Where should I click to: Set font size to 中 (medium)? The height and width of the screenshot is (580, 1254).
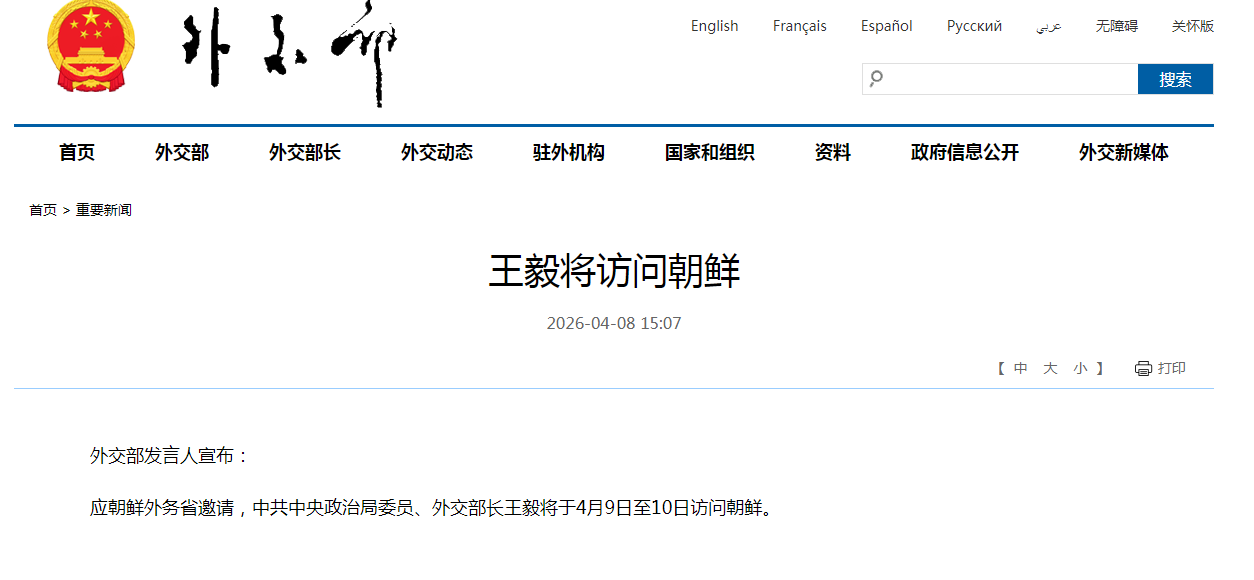(x=1020, y=369)
